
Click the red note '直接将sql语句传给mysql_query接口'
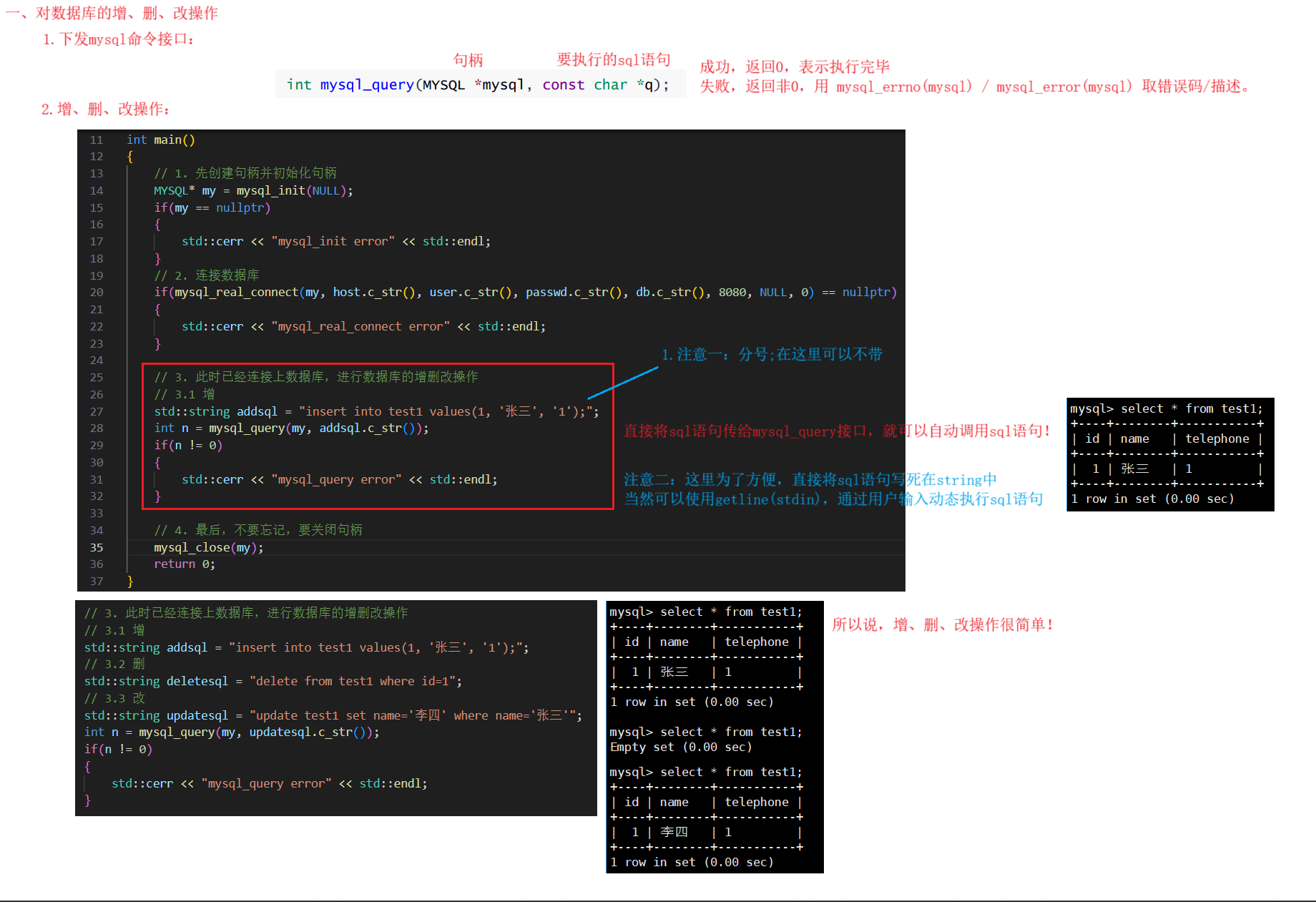(x=838, y=431)
